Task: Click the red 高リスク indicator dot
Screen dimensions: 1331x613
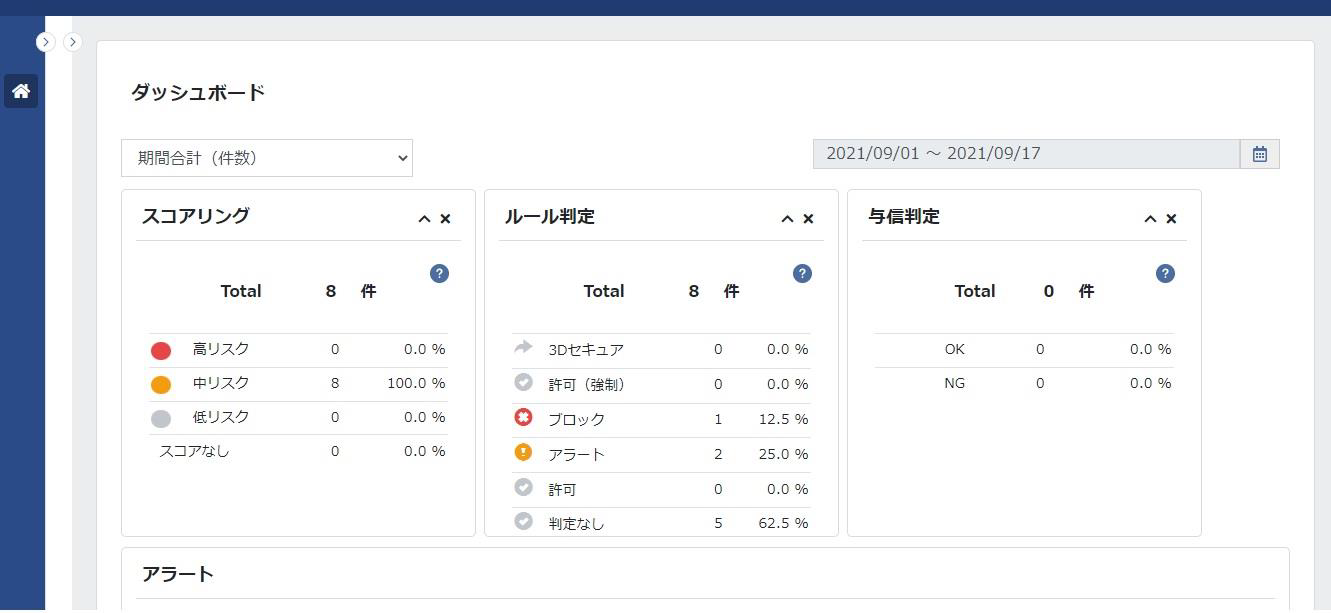Action: [x=161, y=351]
